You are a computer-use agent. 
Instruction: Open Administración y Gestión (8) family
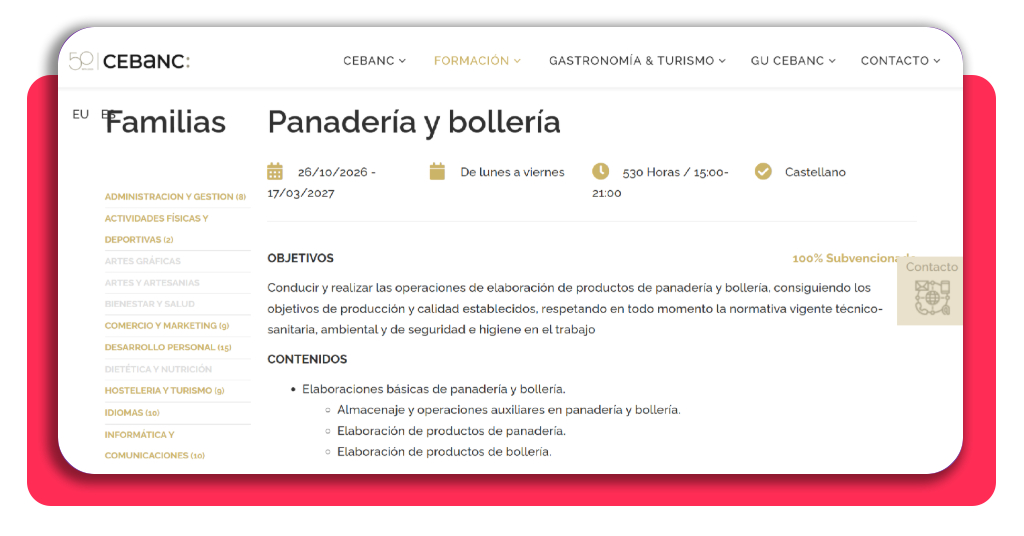click(175, 197)
